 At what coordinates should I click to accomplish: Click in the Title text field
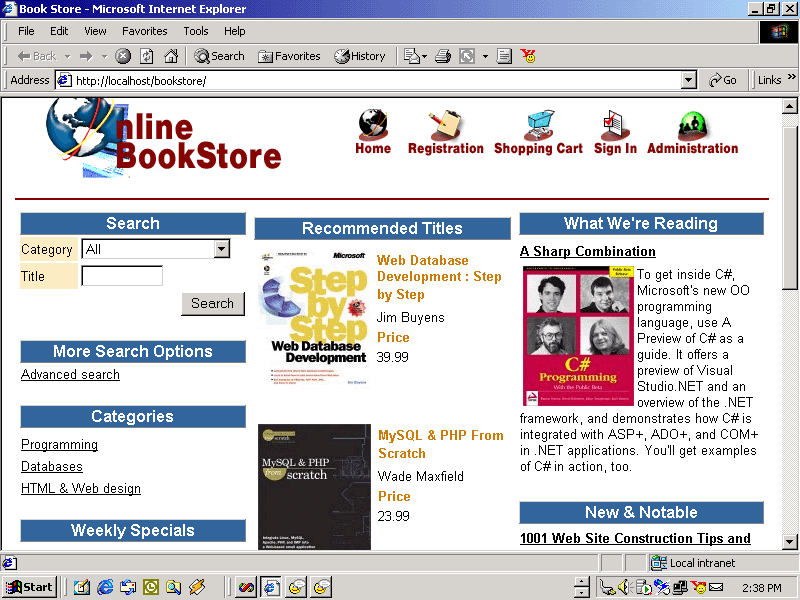tap(122, 276)
